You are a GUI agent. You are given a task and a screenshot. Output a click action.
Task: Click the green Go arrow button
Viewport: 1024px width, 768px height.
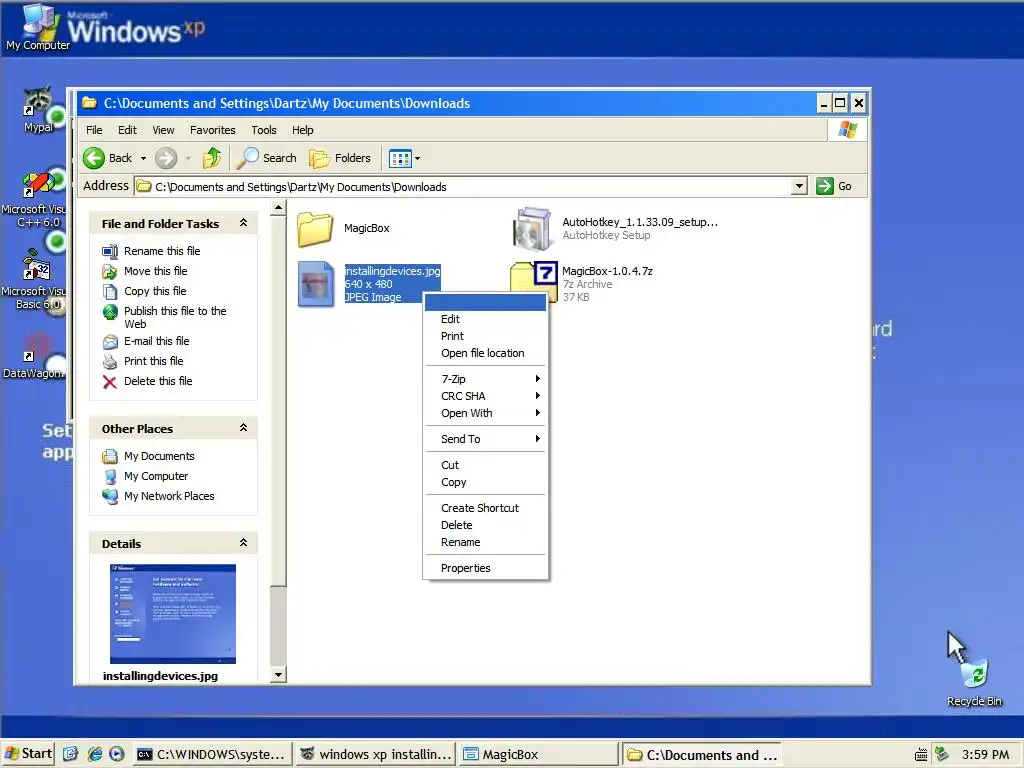pyautogui.click(x=825, y=186)
